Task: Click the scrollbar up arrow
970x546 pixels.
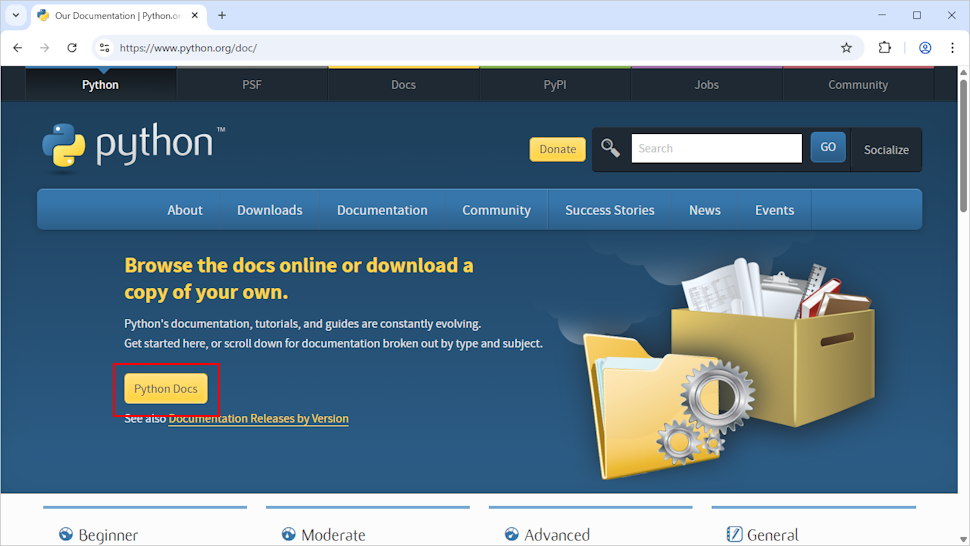Action: 963,72
